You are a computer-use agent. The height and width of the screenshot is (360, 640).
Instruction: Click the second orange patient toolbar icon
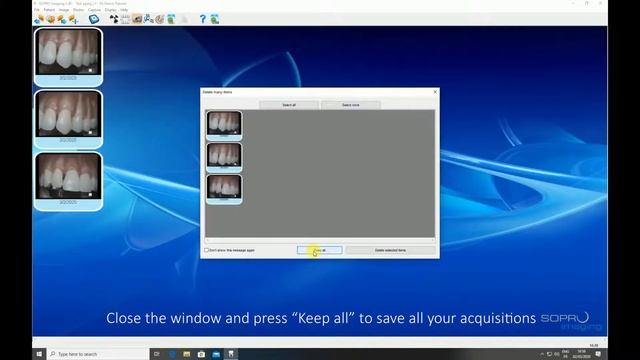tap(51, 19)
